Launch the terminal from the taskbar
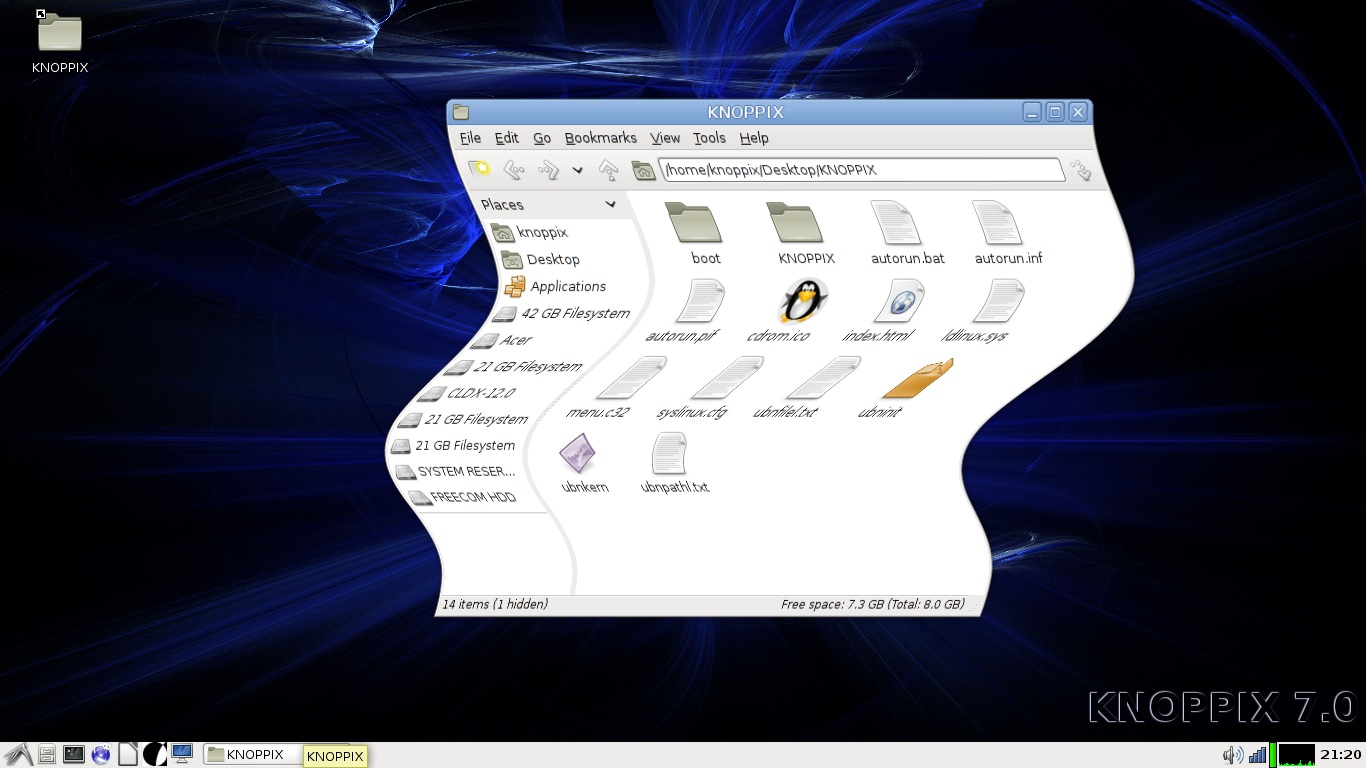Screen dimensions: 1366x768 [74, 755]
